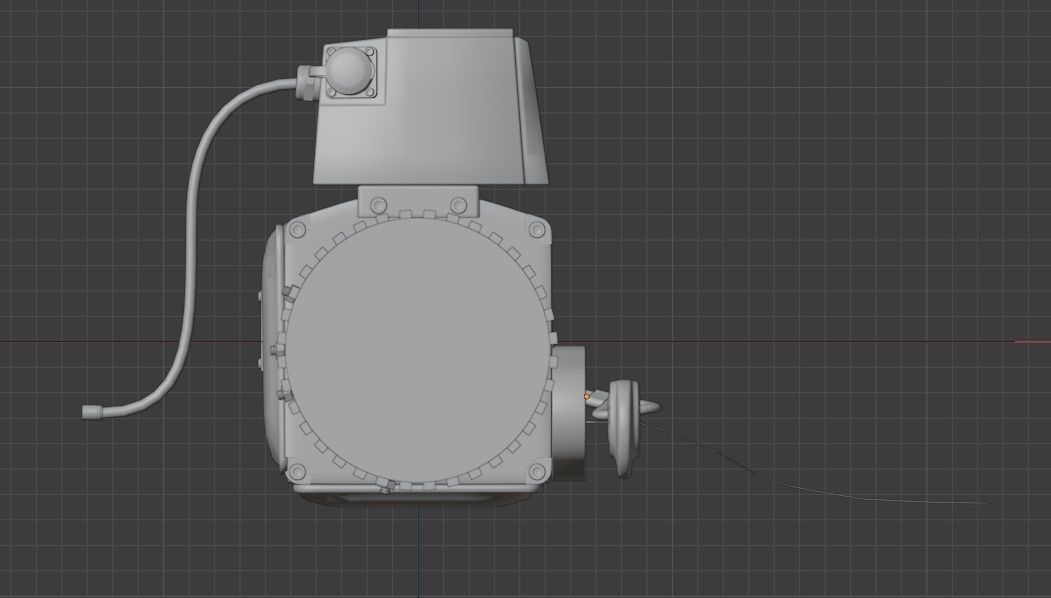
Task: Click the top-left corner bolt of the motor frame
Action: pyautogui.click(x=296, y=231)
